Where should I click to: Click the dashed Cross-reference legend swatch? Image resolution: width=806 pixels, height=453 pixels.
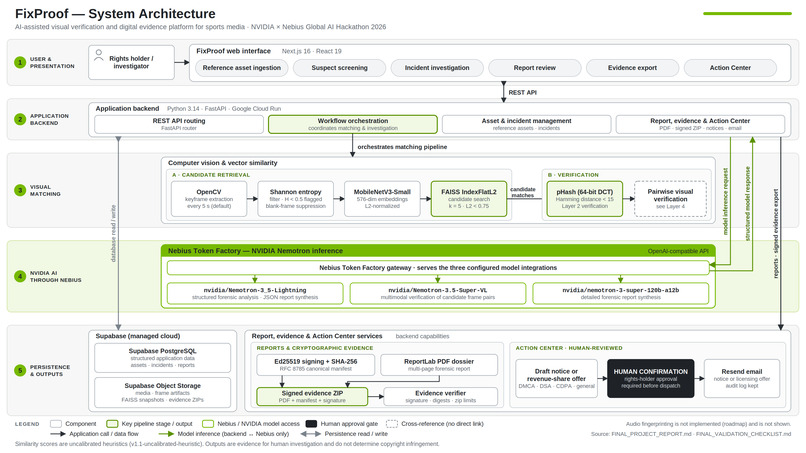click(x=392, y=424)
